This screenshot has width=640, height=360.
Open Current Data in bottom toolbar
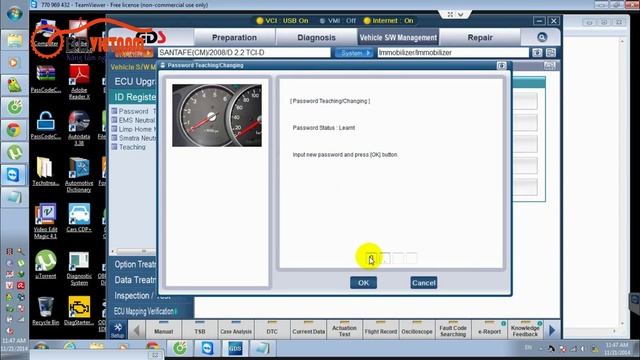(x=308, y=330)
